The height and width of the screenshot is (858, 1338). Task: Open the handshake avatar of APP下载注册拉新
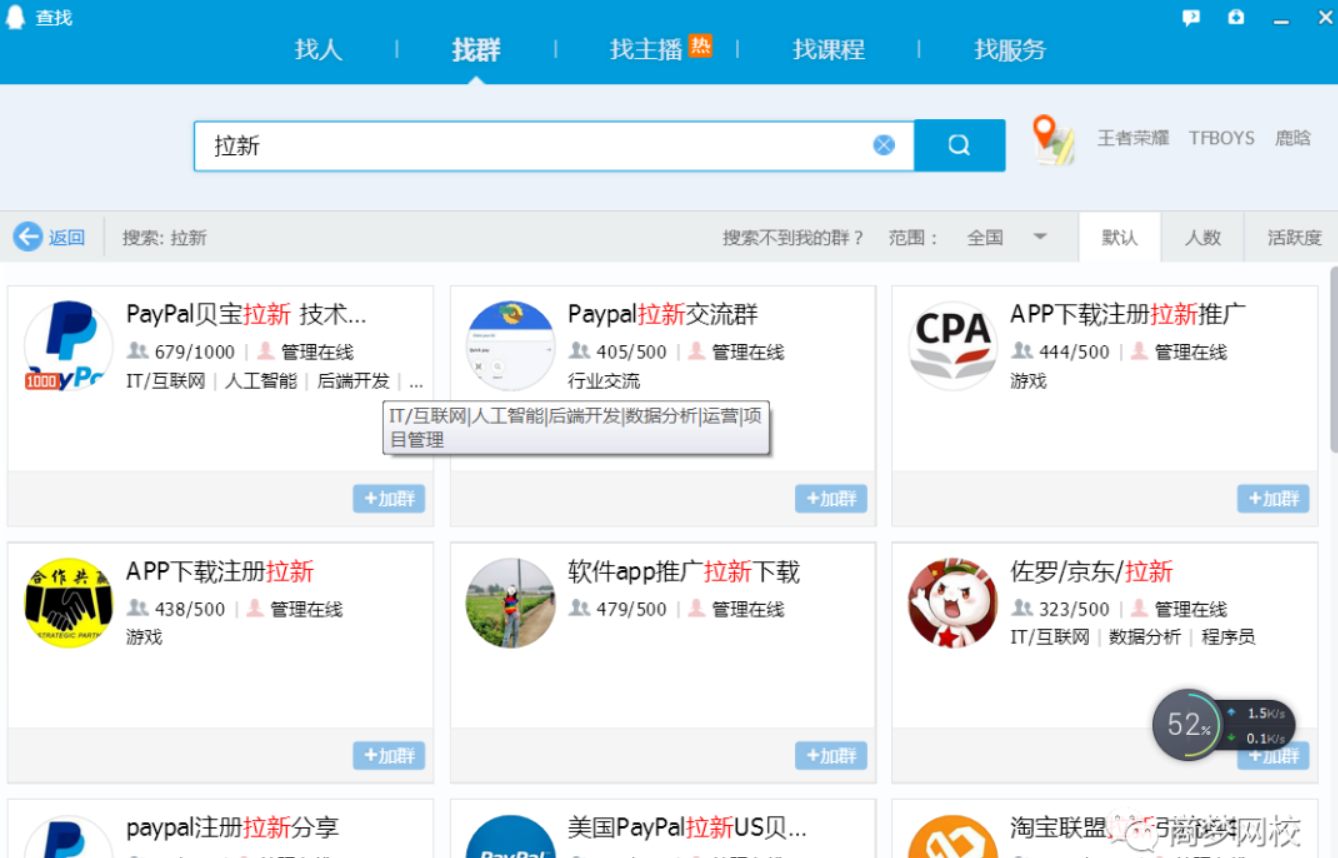(68, 602)
